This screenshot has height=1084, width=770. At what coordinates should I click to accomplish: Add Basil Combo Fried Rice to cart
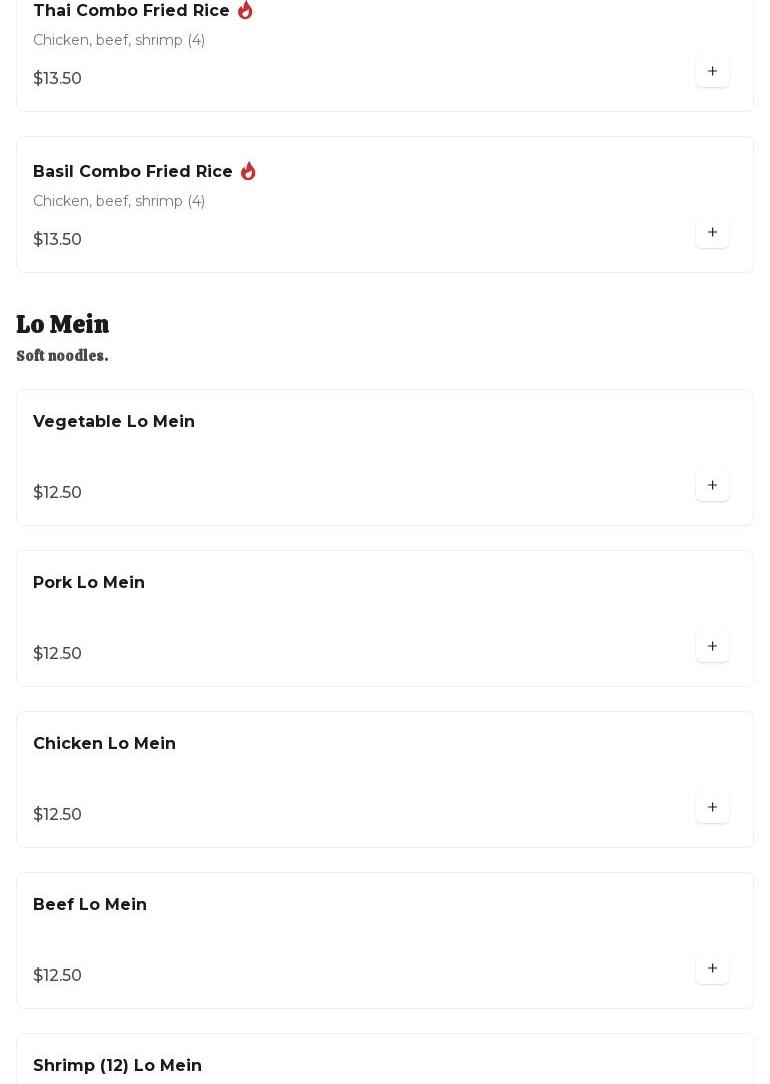click(x=712, y=233)
